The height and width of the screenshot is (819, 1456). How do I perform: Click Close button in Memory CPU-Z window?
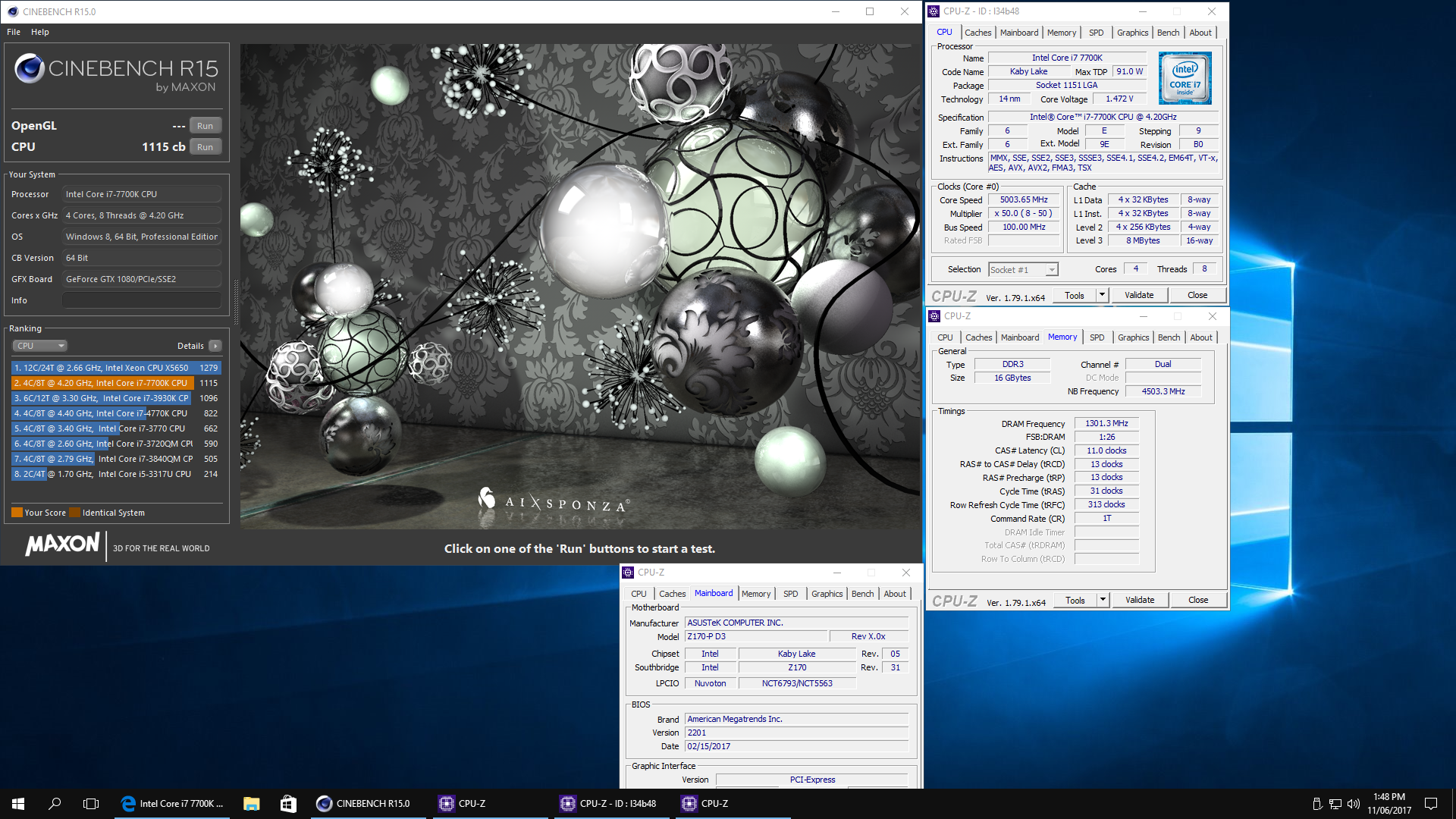click(x=1198, y=600)
